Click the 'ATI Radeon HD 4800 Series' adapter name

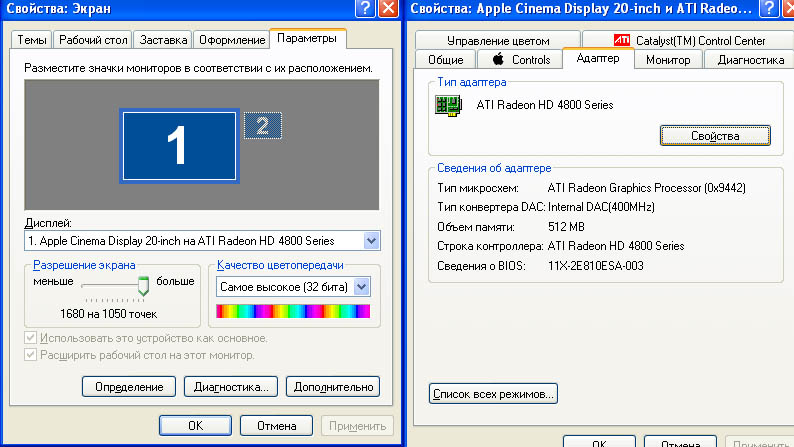click(x=545, y=105)
